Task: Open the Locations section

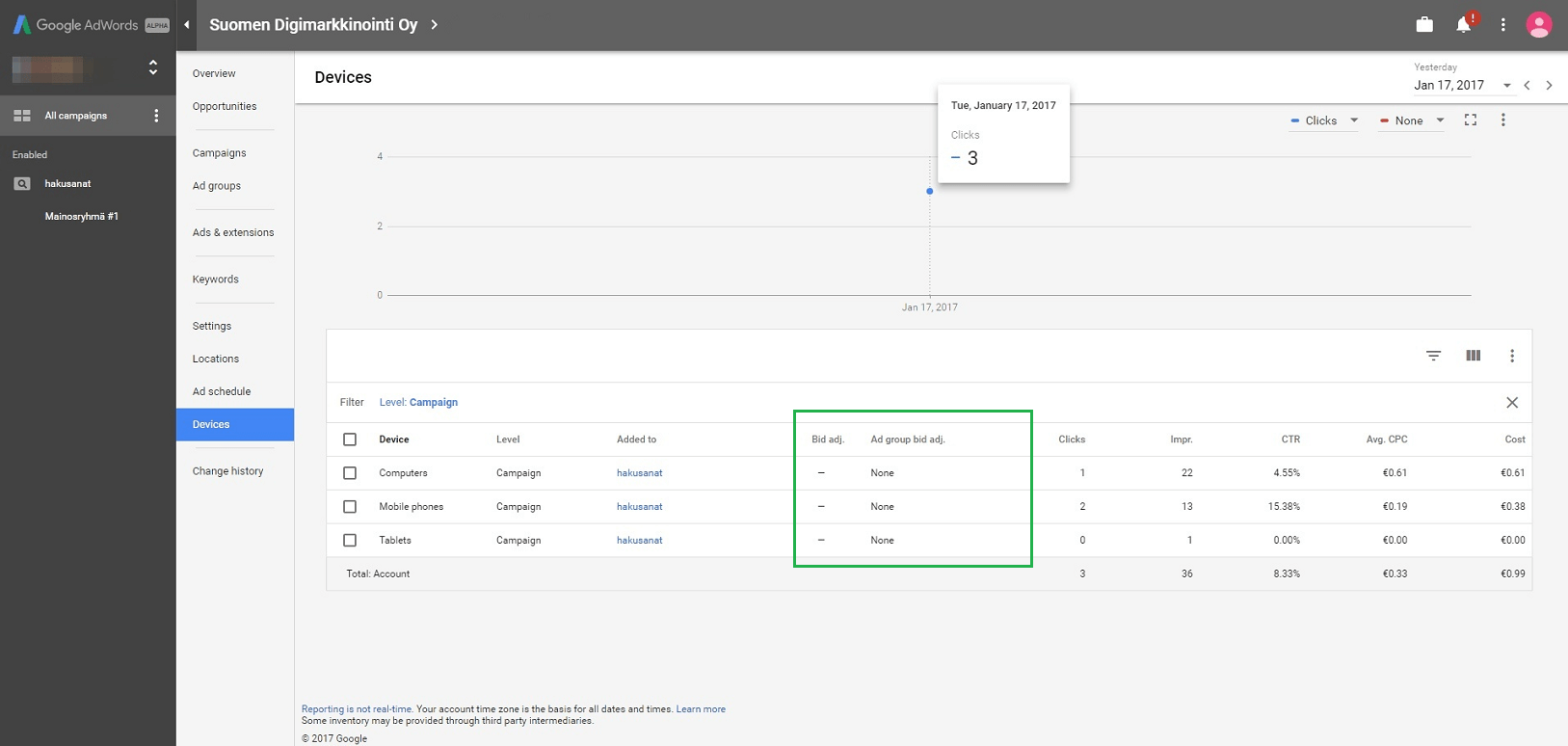Action: click(x=216, y=359)
